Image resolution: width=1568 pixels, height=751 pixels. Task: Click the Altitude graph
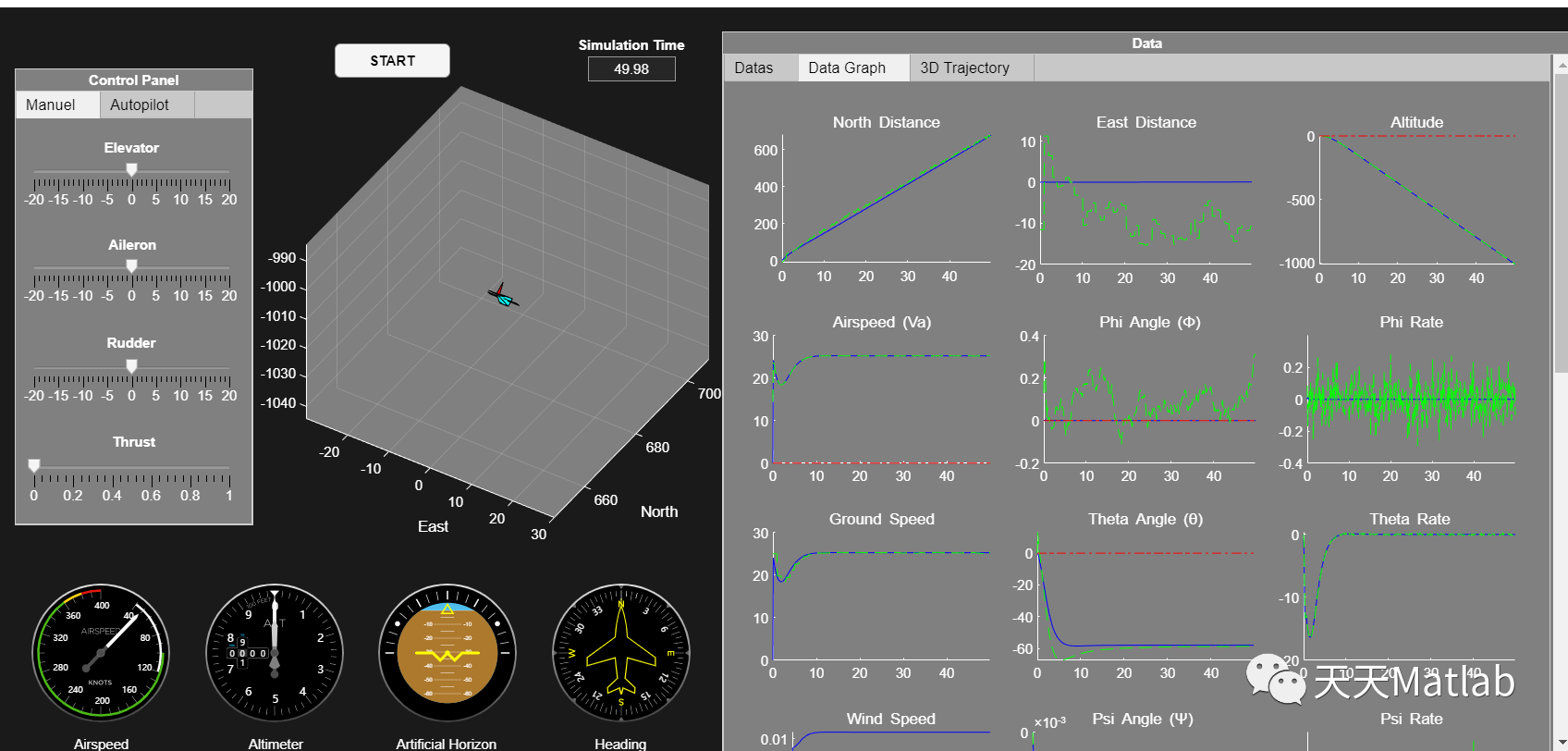click(1417, 199)
